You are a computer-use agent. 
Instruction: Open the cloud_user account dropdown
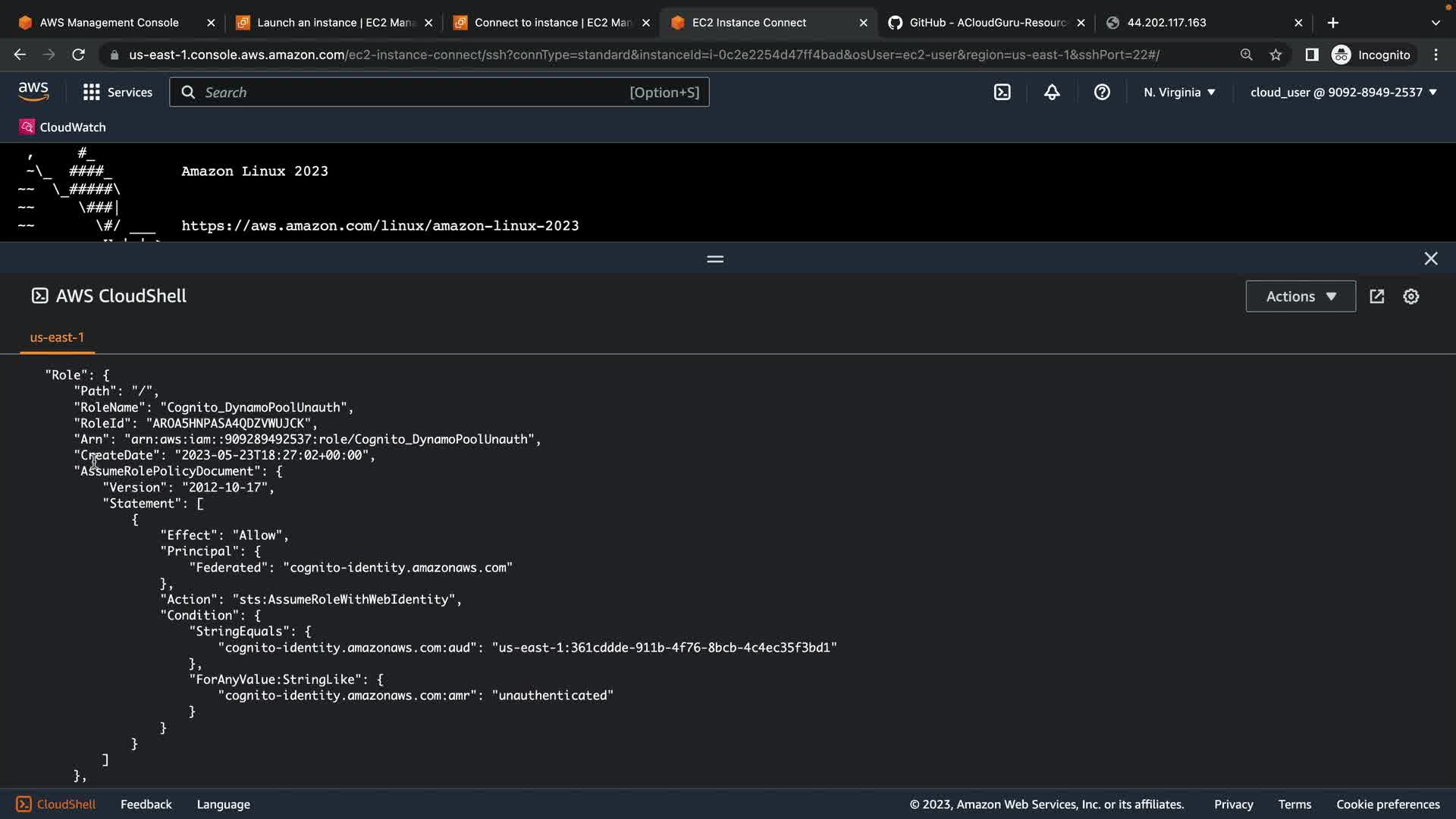tap(1343, 93)
